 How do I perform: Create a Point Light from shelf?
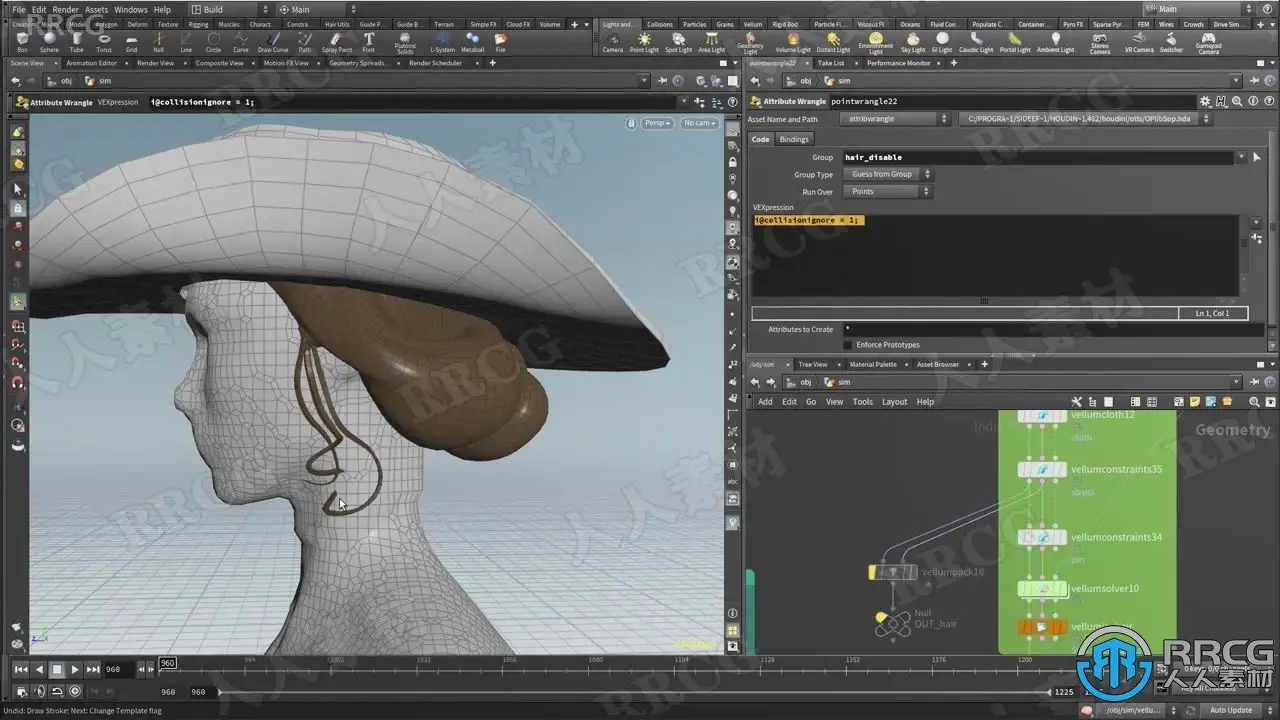point(644,42)
